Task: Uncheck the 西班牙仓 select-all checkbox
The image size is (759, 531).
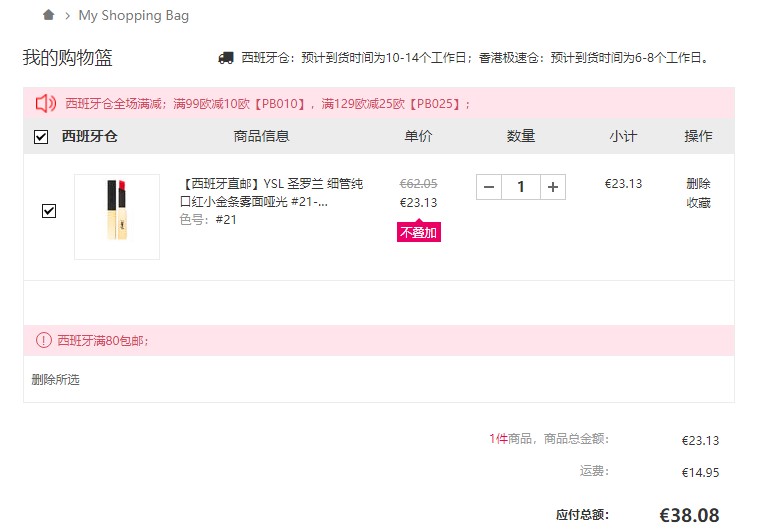Action: (41, 137)
